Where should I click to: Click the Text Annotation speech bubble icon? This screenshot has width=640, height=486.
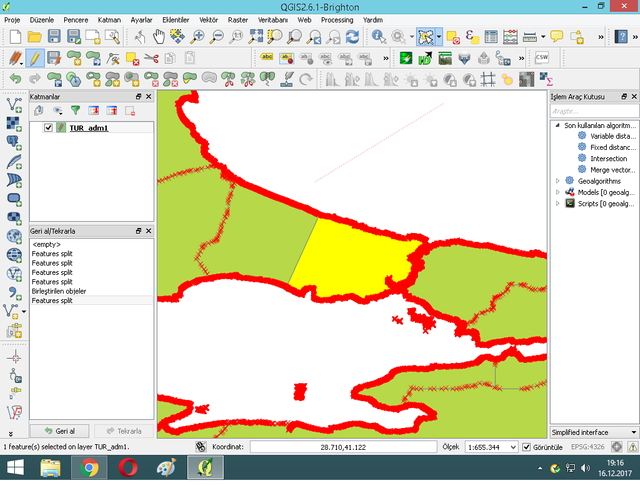(x=556, y=36)
